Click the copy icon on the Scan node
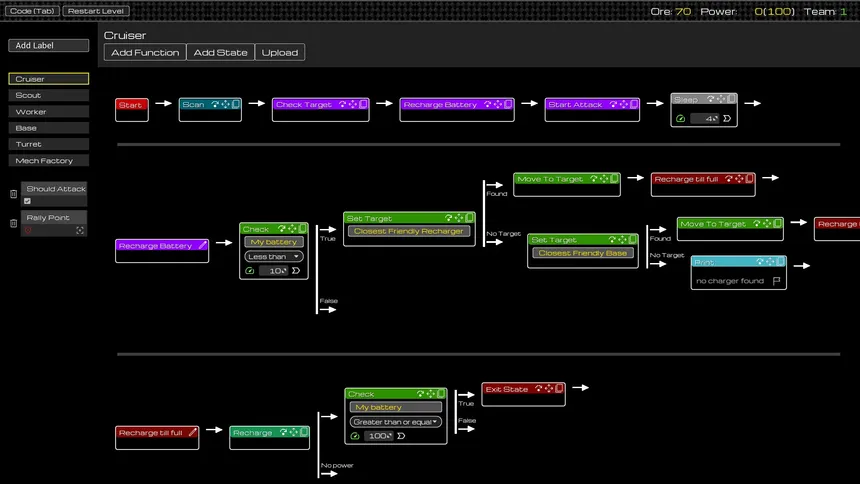The width and height of the screenshot is (860, 484). tap(235, 104)
